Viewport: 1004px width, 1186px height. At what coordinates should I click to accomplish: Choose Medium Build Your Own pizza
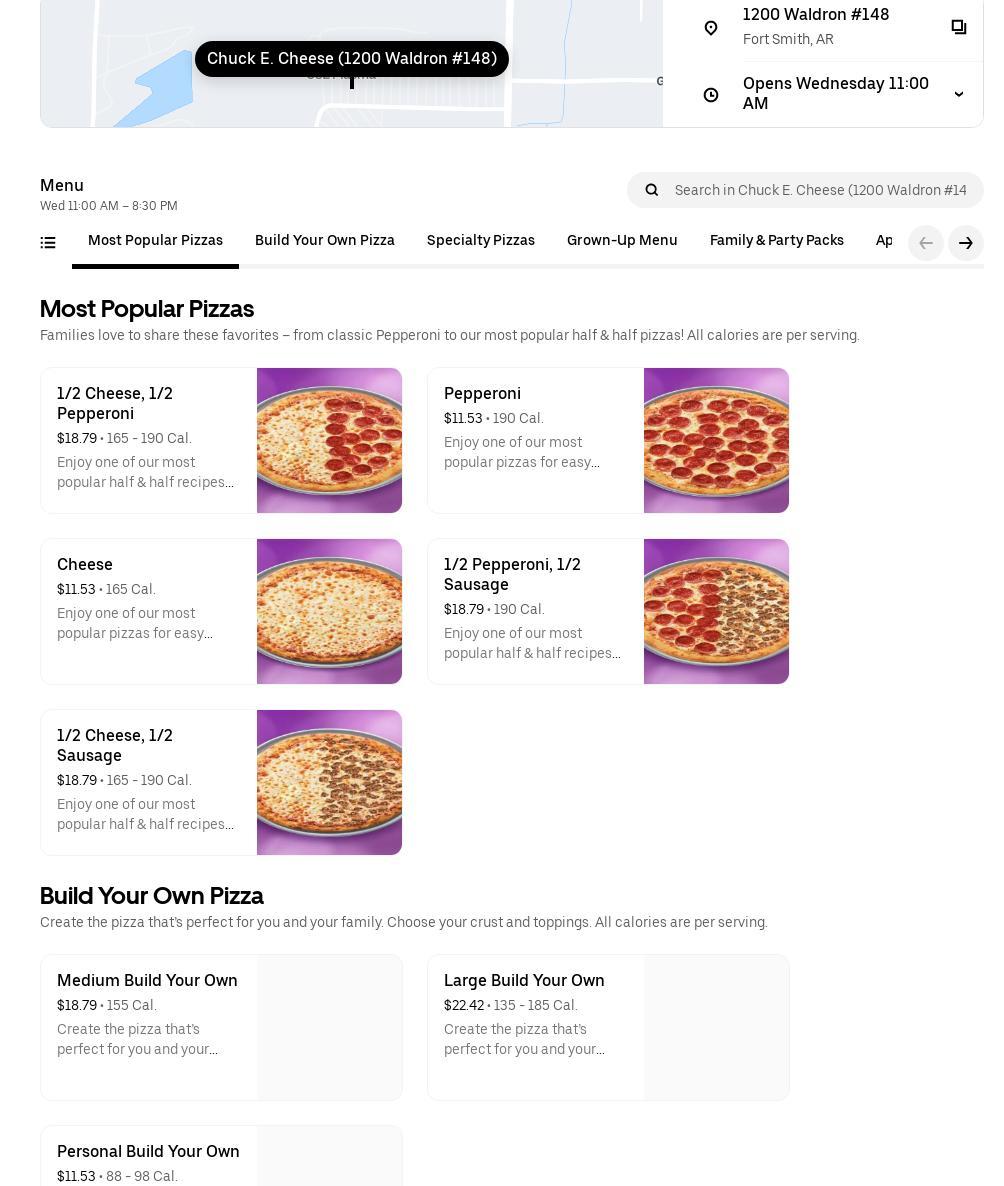point(148,1027)
